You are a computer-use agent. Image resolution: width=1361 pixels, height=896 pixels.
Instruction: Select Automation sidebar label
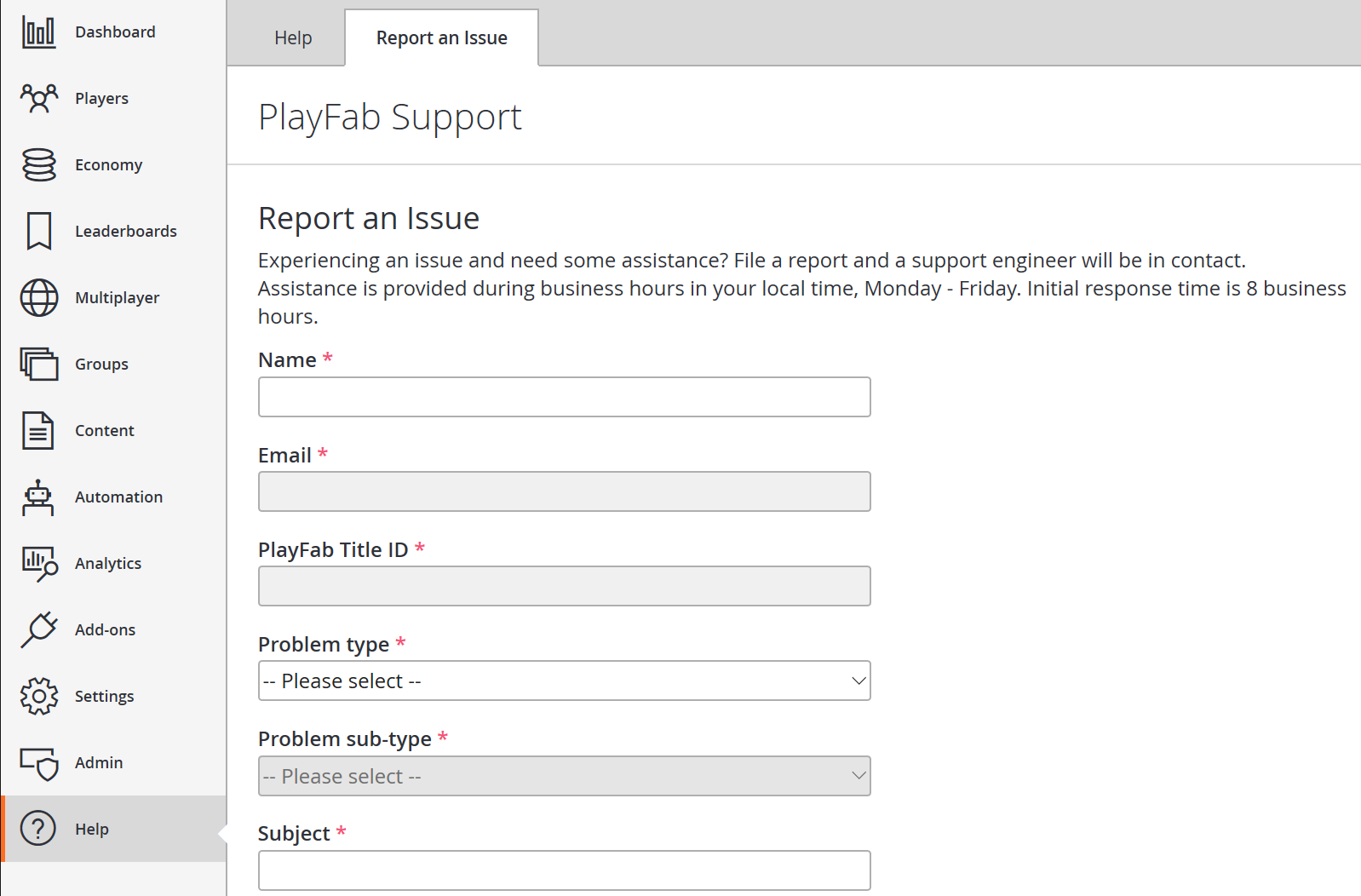click(x=118, y=497)
